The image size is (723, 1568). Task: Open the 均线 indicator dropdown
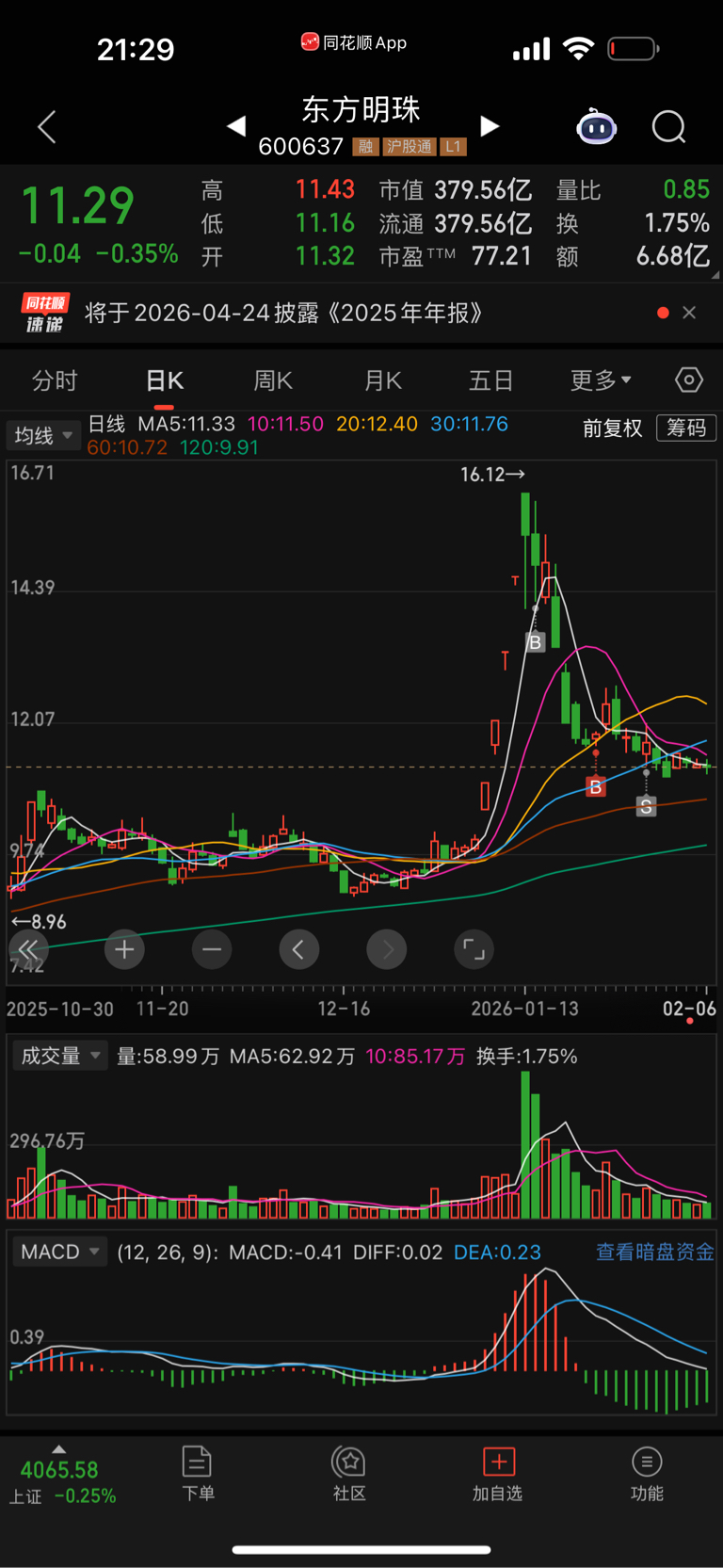point(43,435)
